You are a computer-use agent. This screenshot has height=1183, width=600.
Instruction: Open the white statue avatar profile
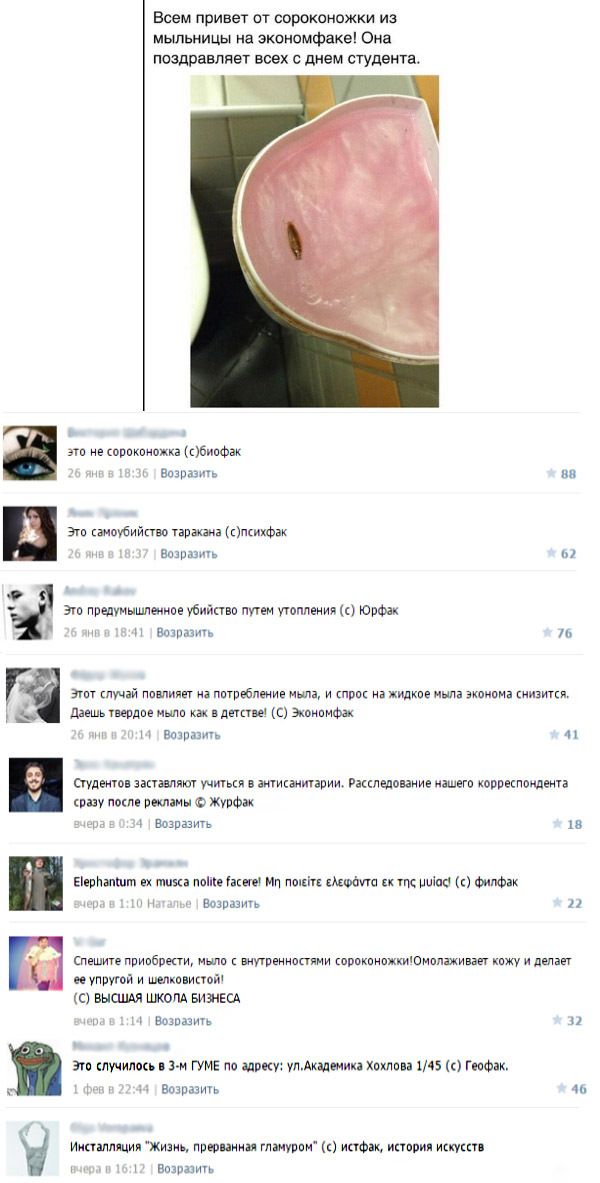(x=32, y=1148)
